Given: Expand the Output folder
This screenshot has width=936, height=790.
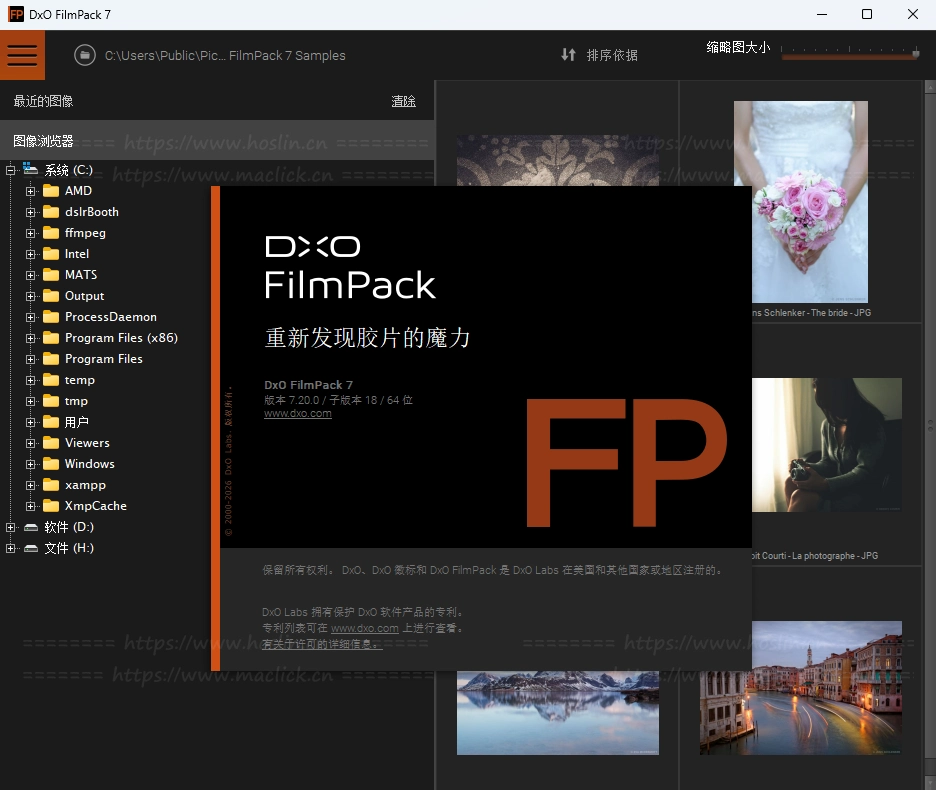Looking at the screenshot, I should point(30,296).
